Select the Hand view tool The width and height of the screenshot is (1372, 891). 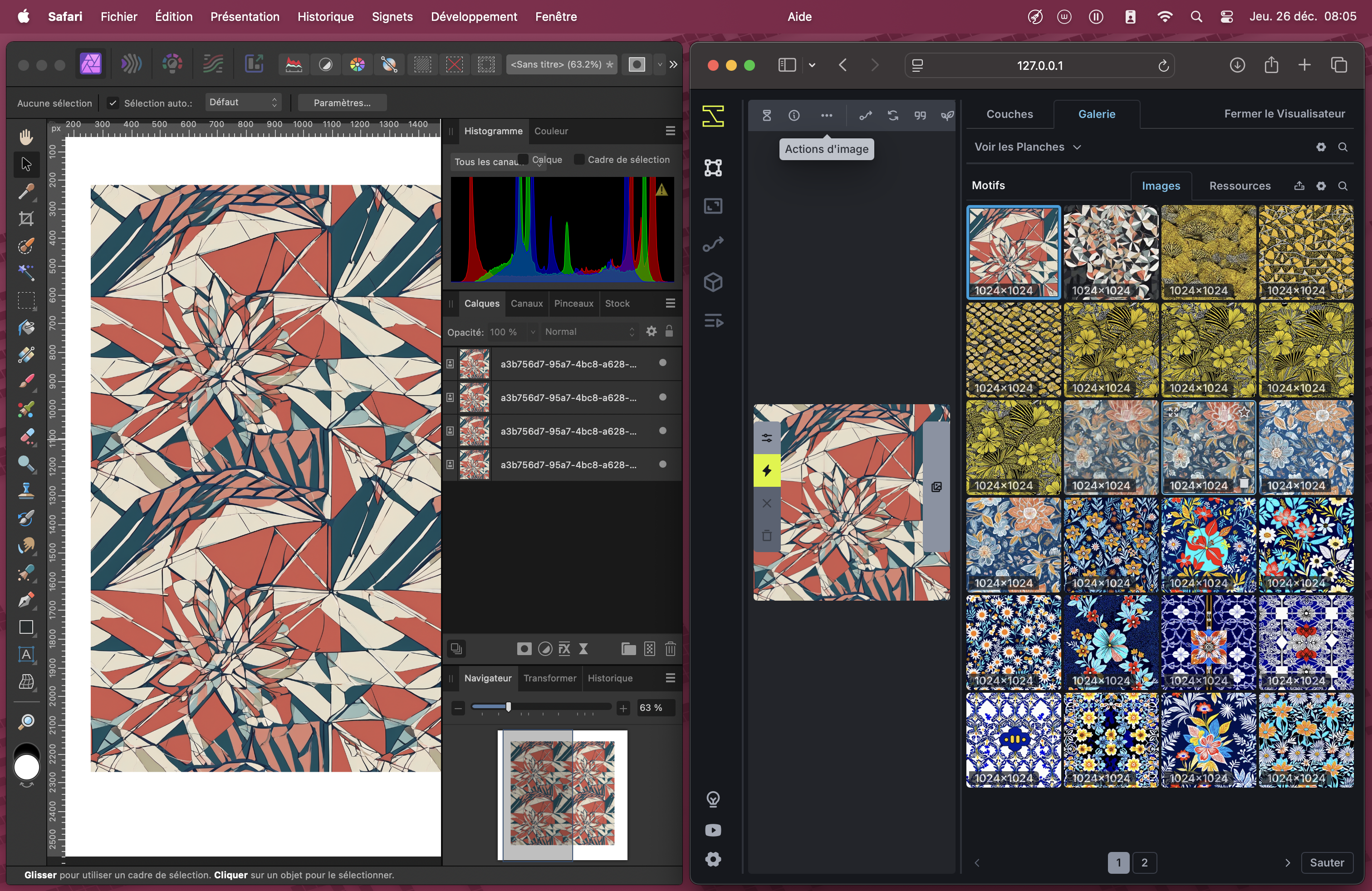tap(26, 137)
